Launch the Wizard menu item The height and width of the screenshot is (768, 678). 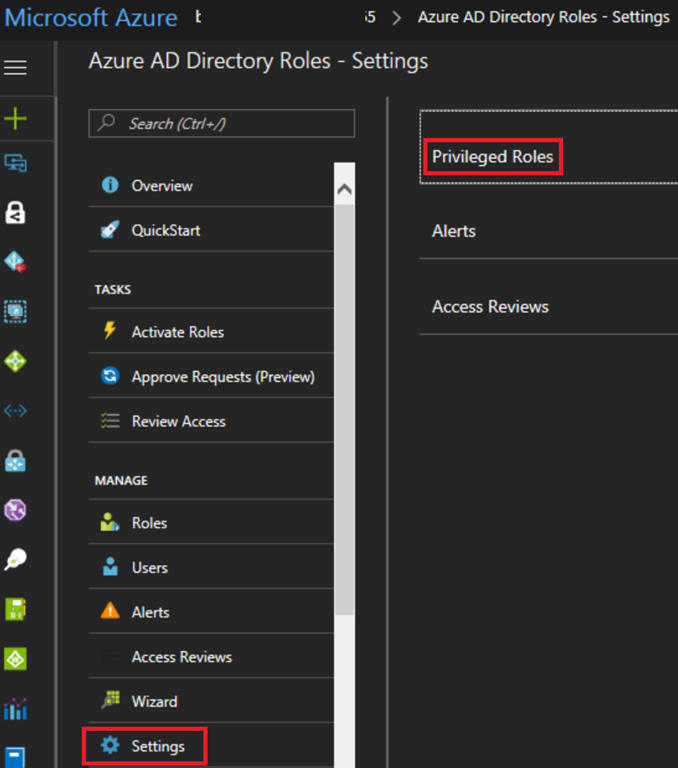click(154, 701)
